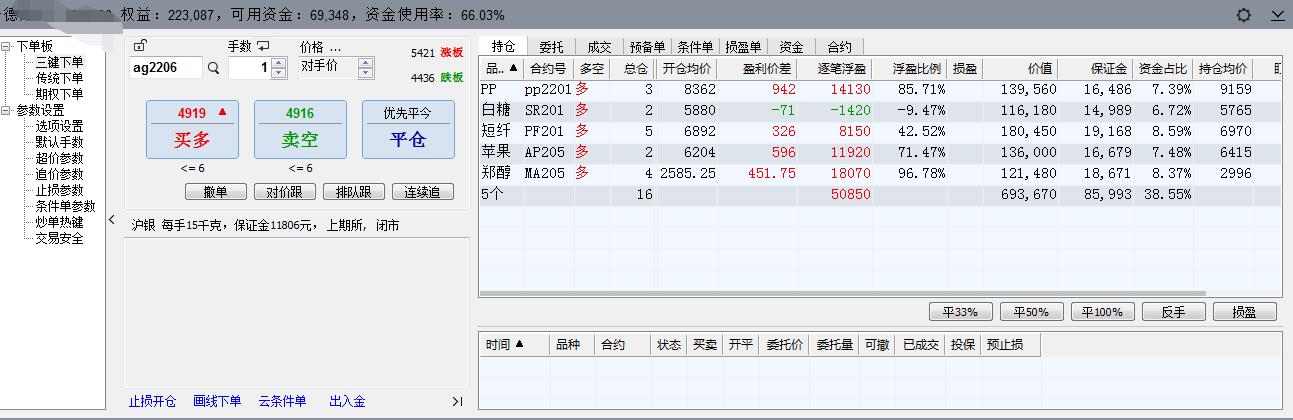Collapse the 下单板 tree node
The height and width of the screenshot is (420, 1293).
7,46
